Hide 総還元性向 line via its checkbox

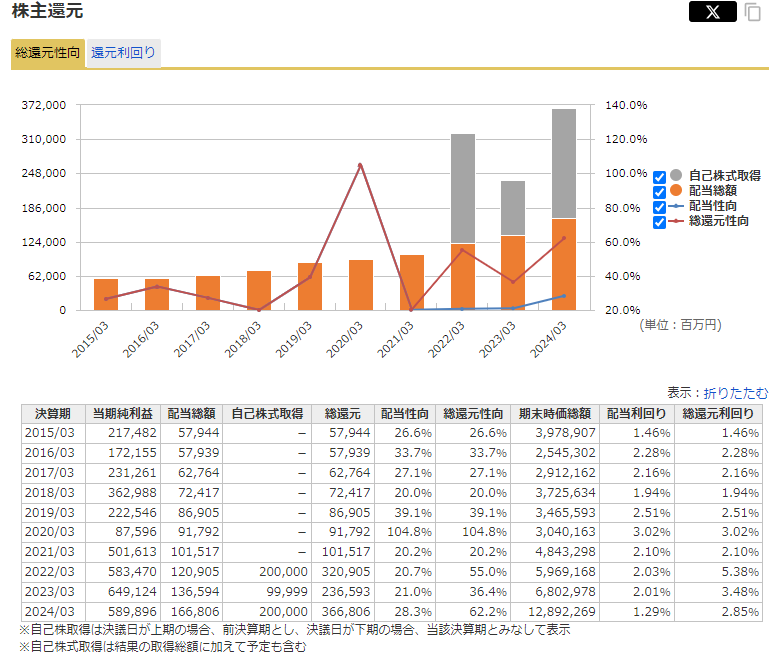[659, 222]
